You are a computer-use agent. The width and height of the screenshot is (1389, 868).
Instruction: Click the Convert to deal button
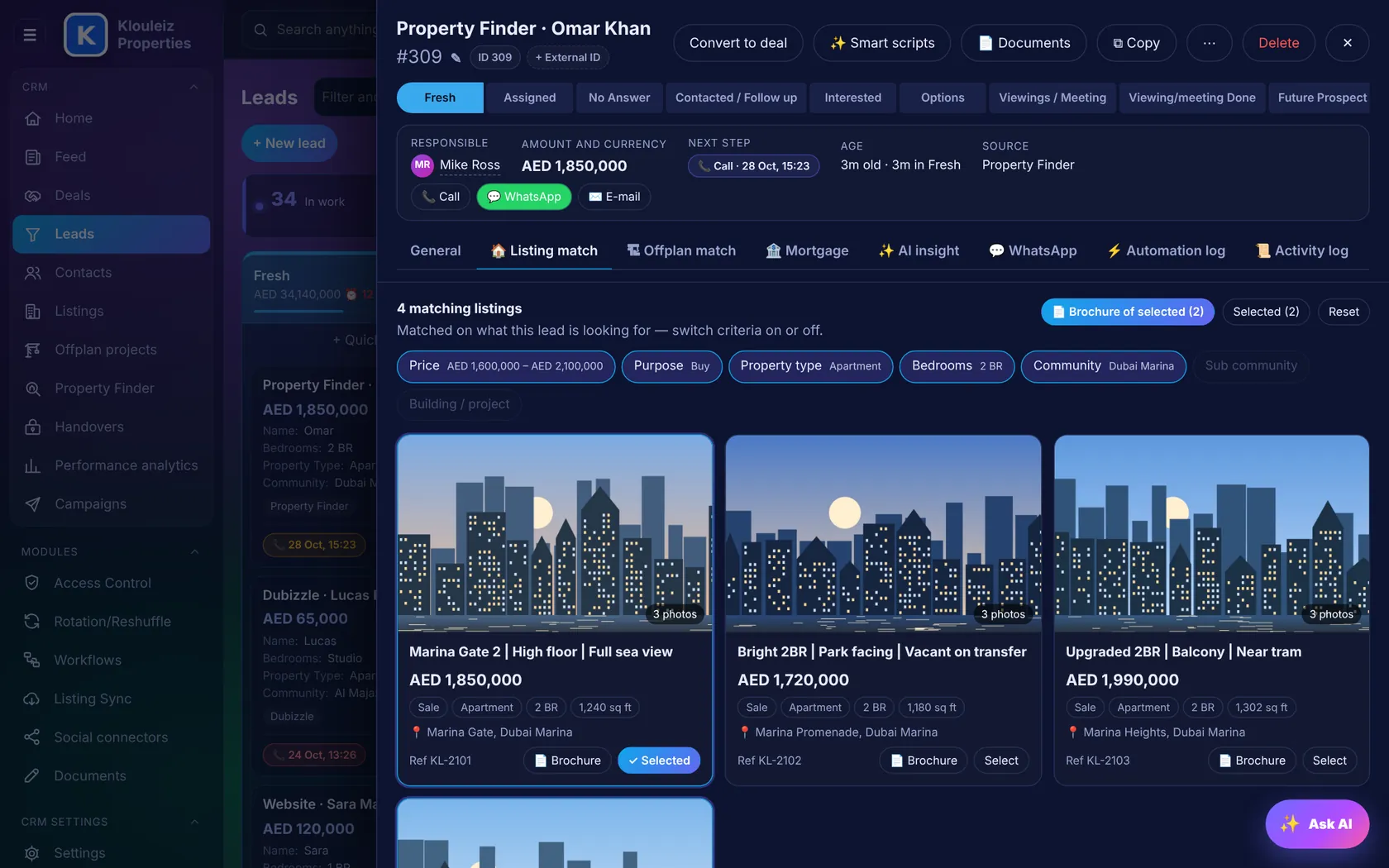(737, 43)
